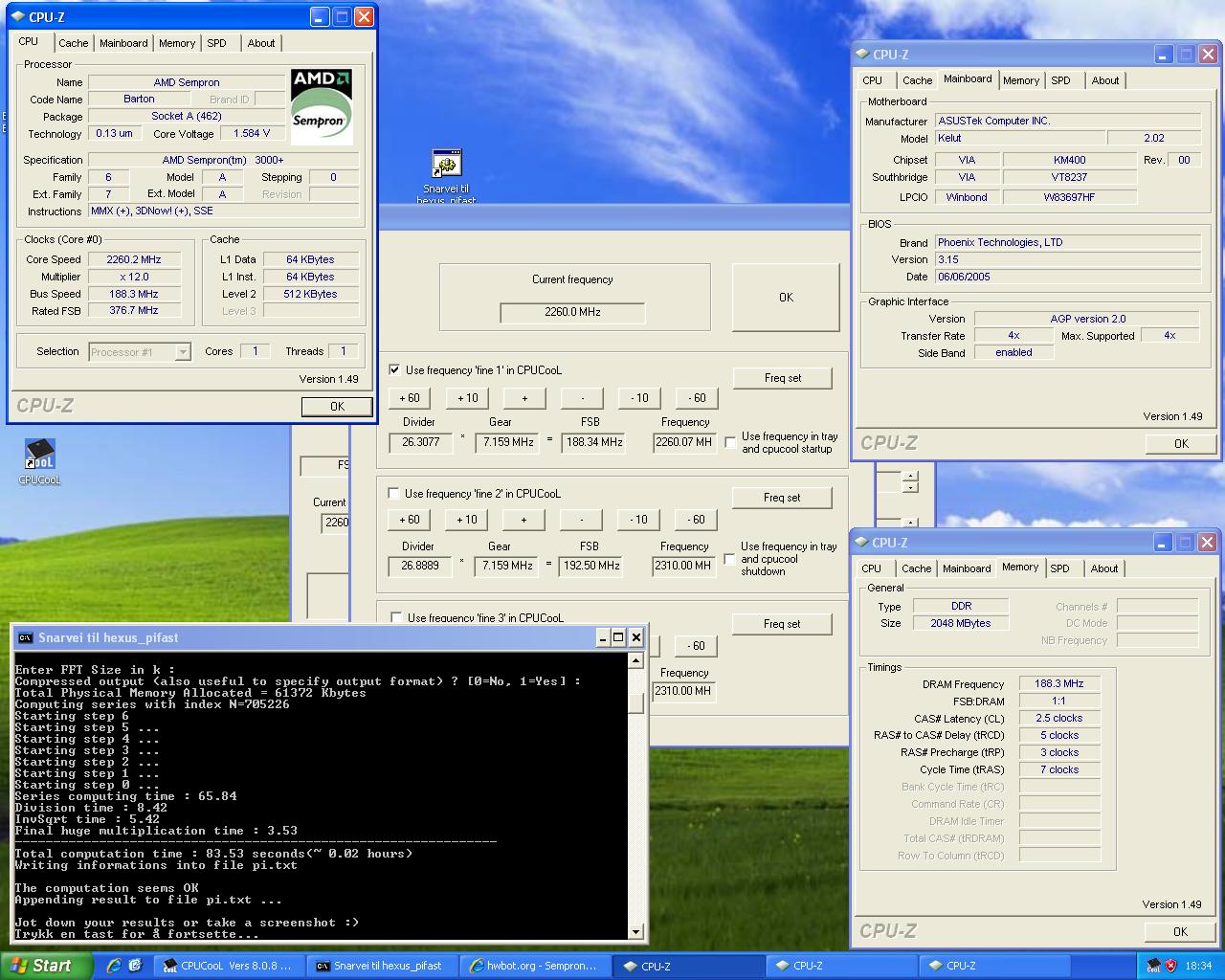Image resolution: width=1225 pixels, height=980 pixels.
Task: Click the Chipset model value KM400
Action: coord(1070,160)
